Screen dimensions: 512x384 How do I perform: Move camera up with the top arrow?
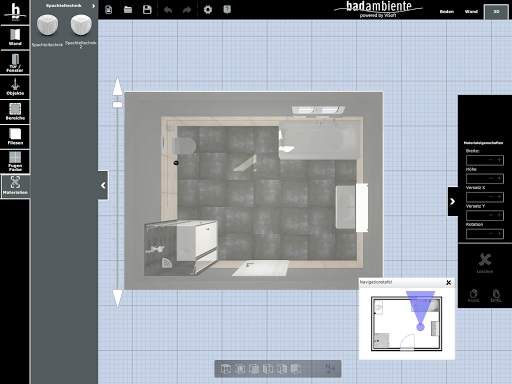click(x=117, y=87)
